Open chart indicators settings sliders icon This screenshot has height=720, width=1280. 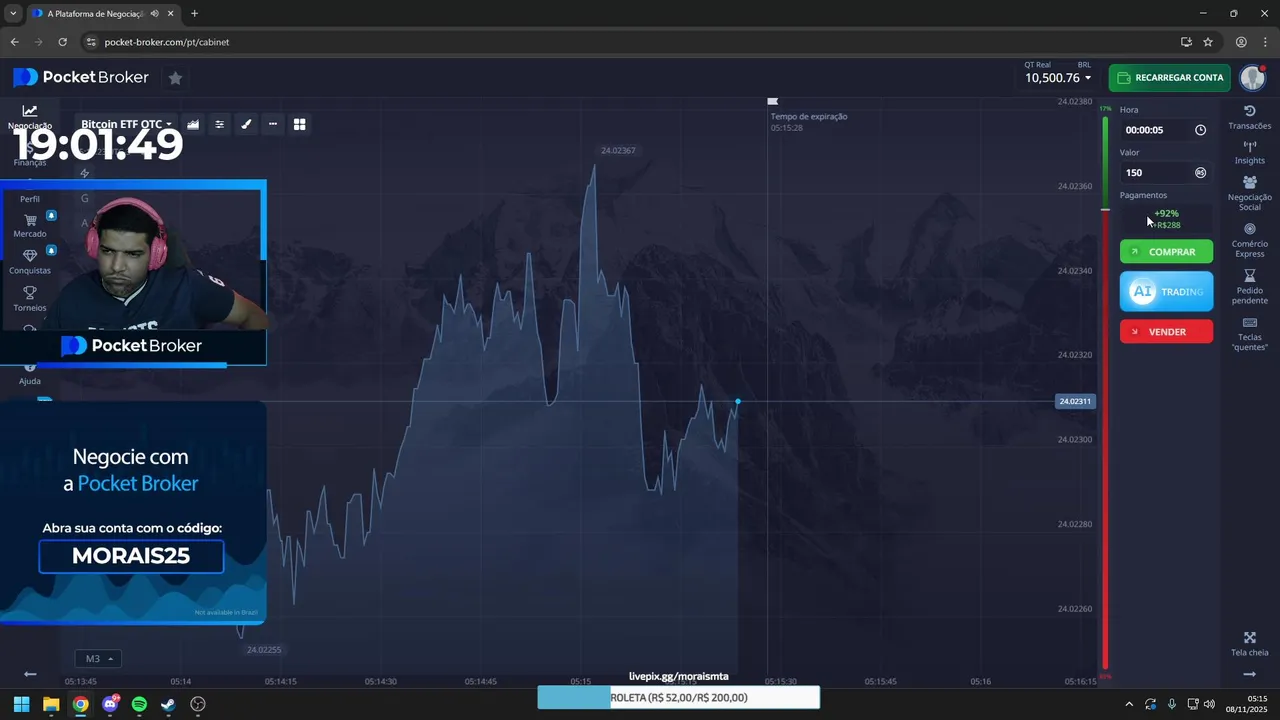220,124
